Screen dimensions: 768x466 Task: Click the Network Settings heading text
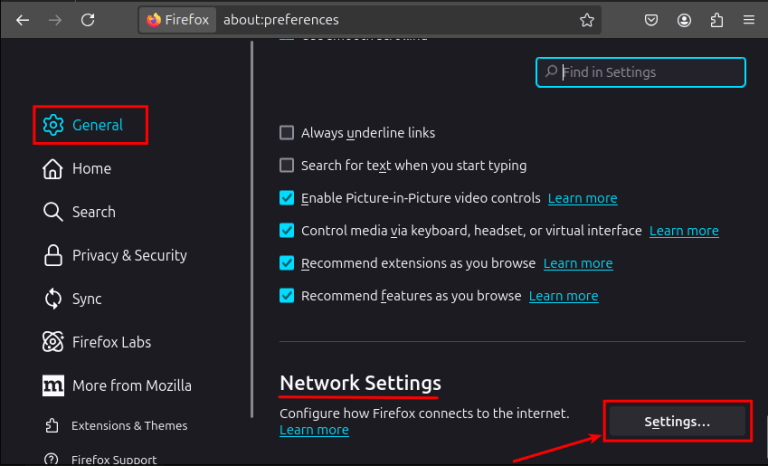tap(360, 383)
